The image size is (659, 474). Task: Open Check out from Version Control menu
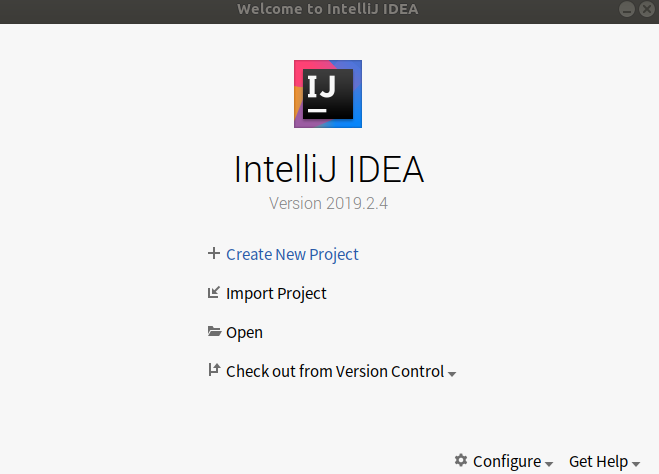[335, 371]
